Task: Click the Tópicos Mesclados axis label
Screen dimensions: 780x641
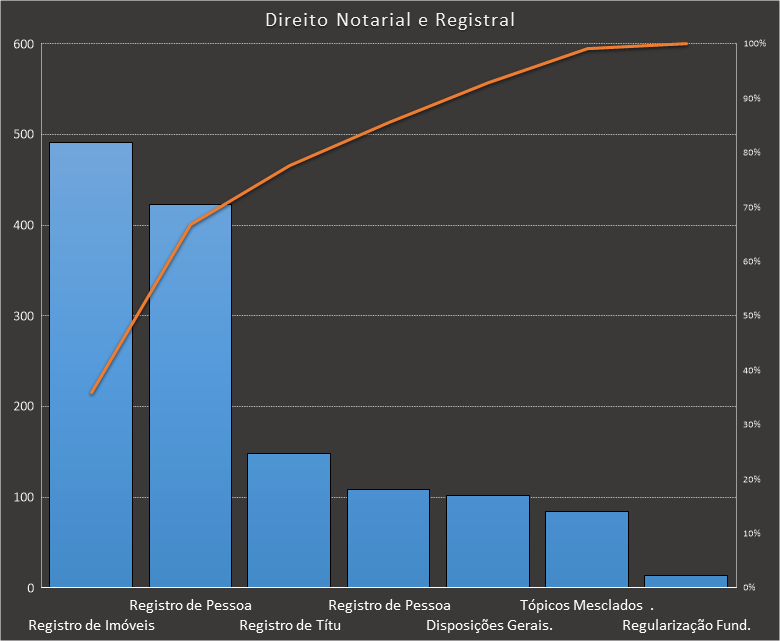Action: coord(581,605)
